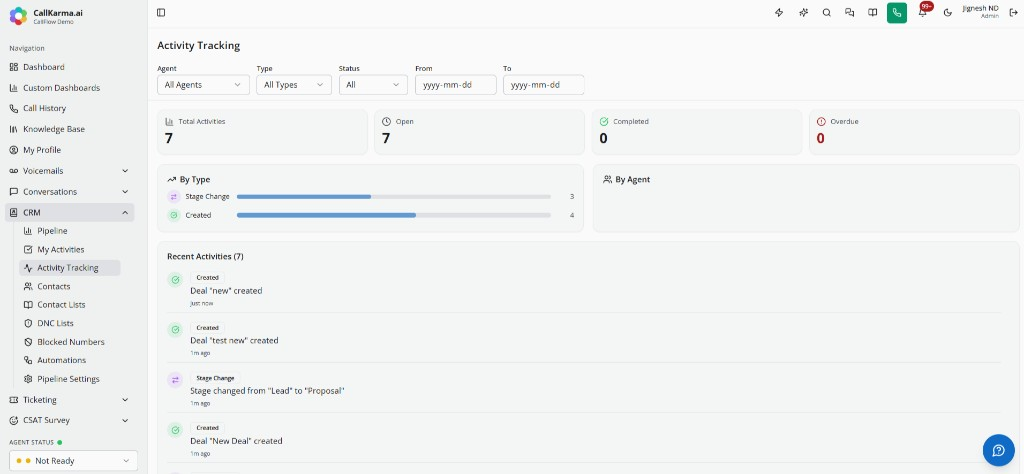
Task: Click the "Lead" to "Proposal" stage change text
Action: (x=267, y=391)
